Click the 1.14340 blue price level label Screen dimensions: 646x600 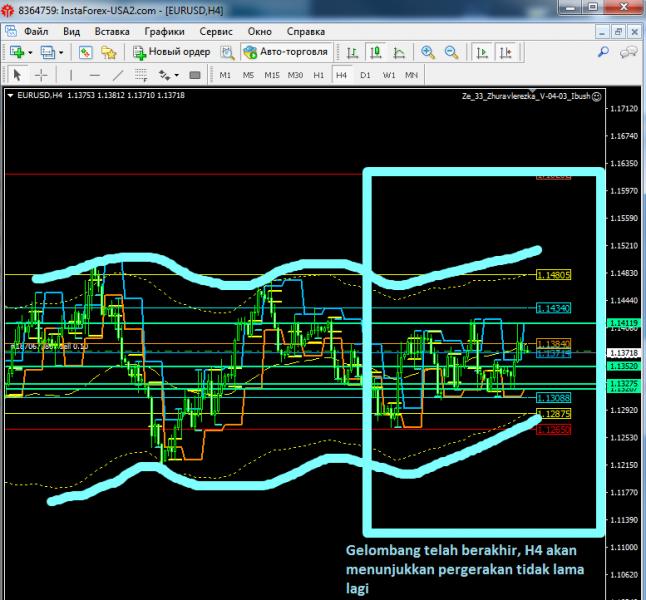point(553,308)
